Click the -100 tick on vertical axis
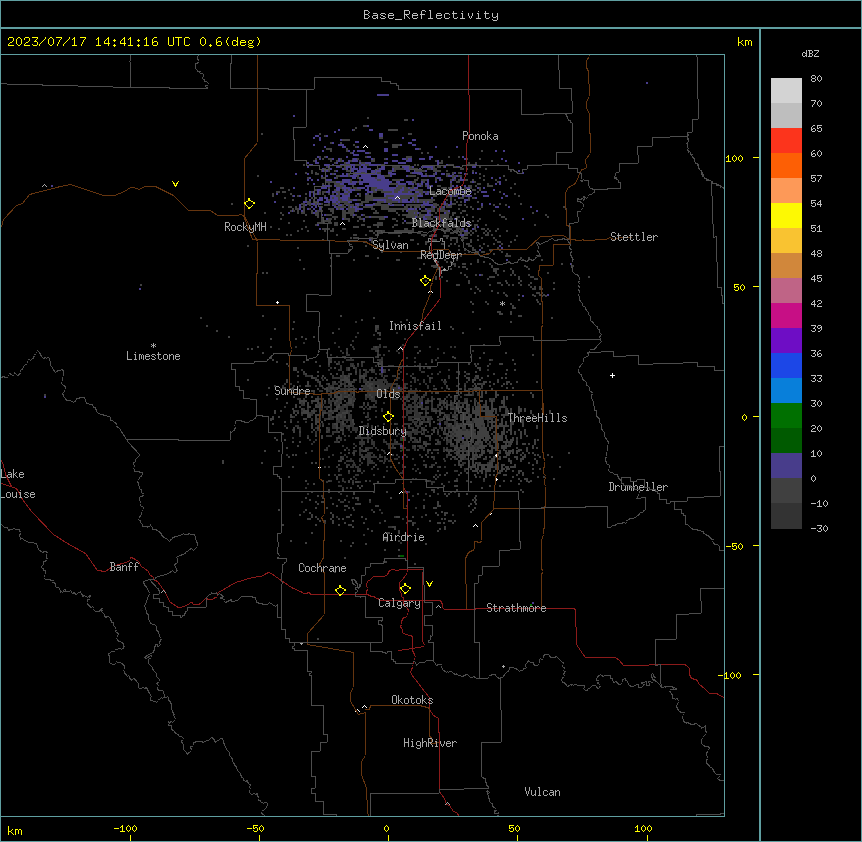862x842 pixels. (x=731, y=675)
